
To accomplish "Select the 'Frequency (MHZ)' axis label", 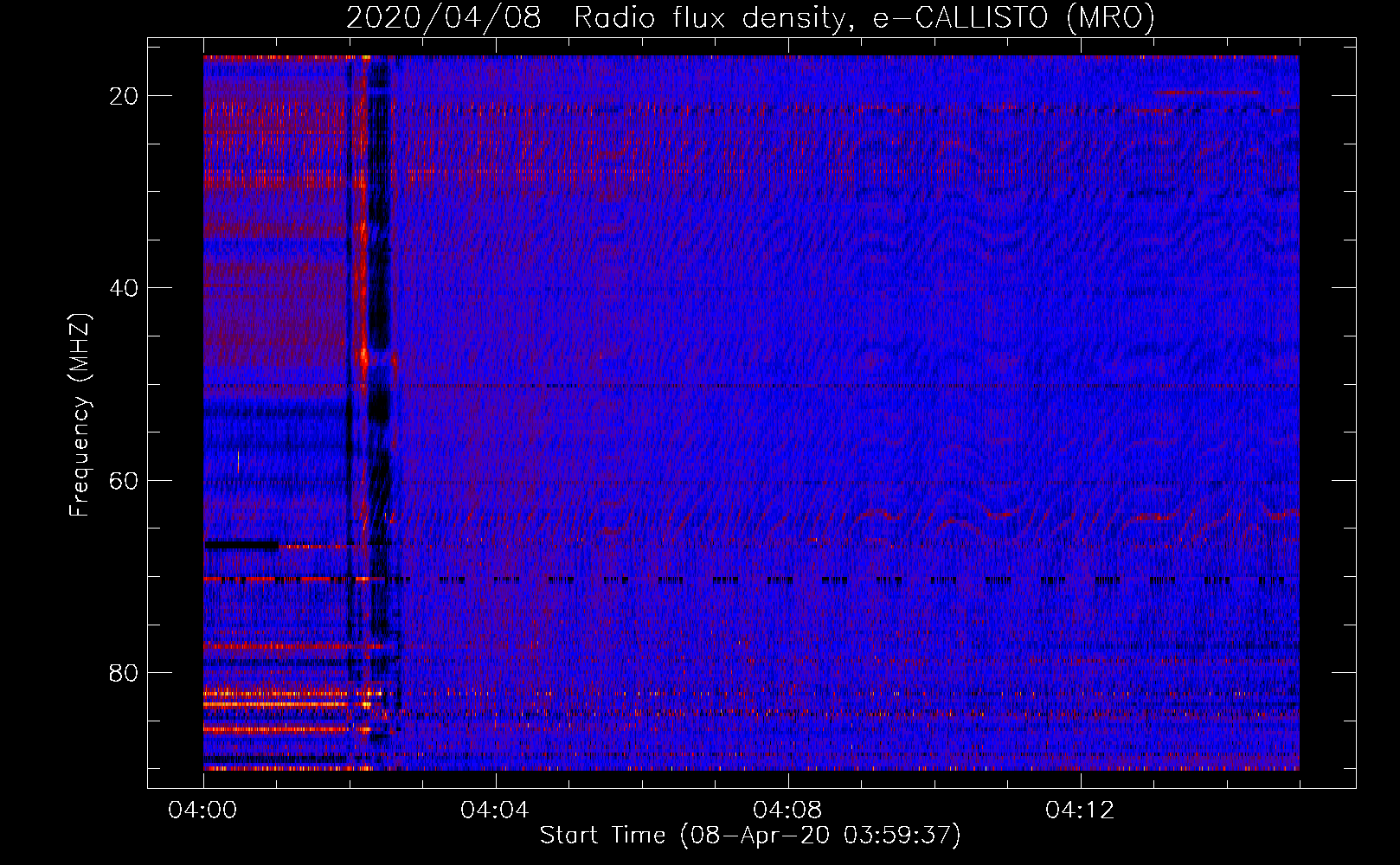I will (80, 415).
